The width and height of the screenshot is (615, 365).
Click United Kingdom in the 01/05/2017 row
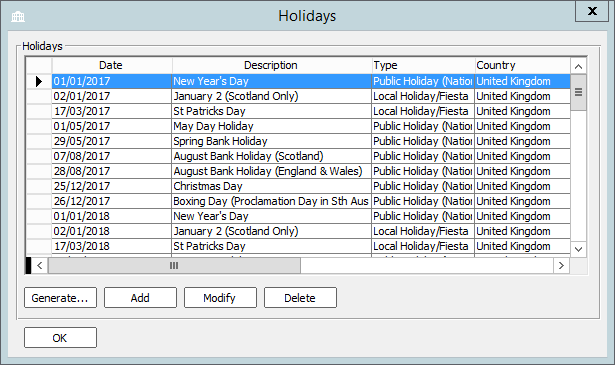522,126
